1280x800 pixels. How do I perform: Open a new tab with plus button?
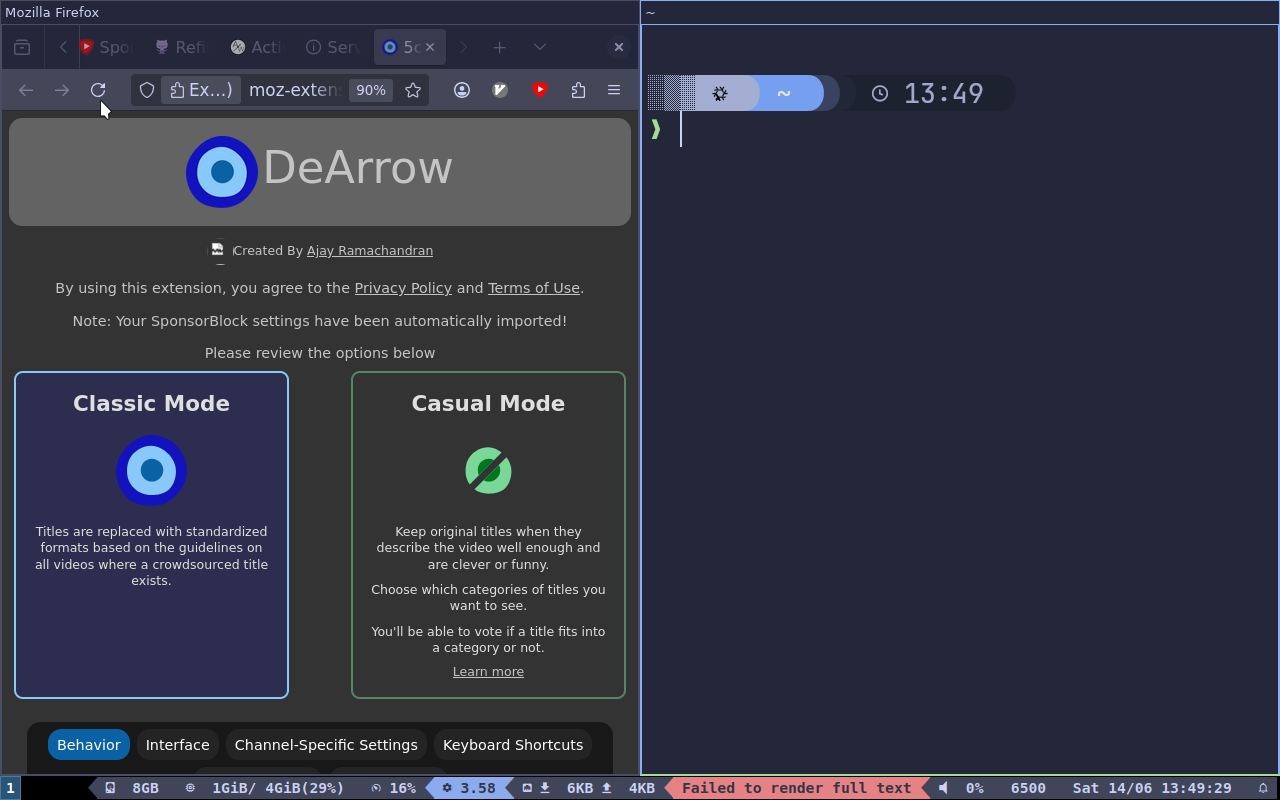pyautogui.click(x=500, y=47)
